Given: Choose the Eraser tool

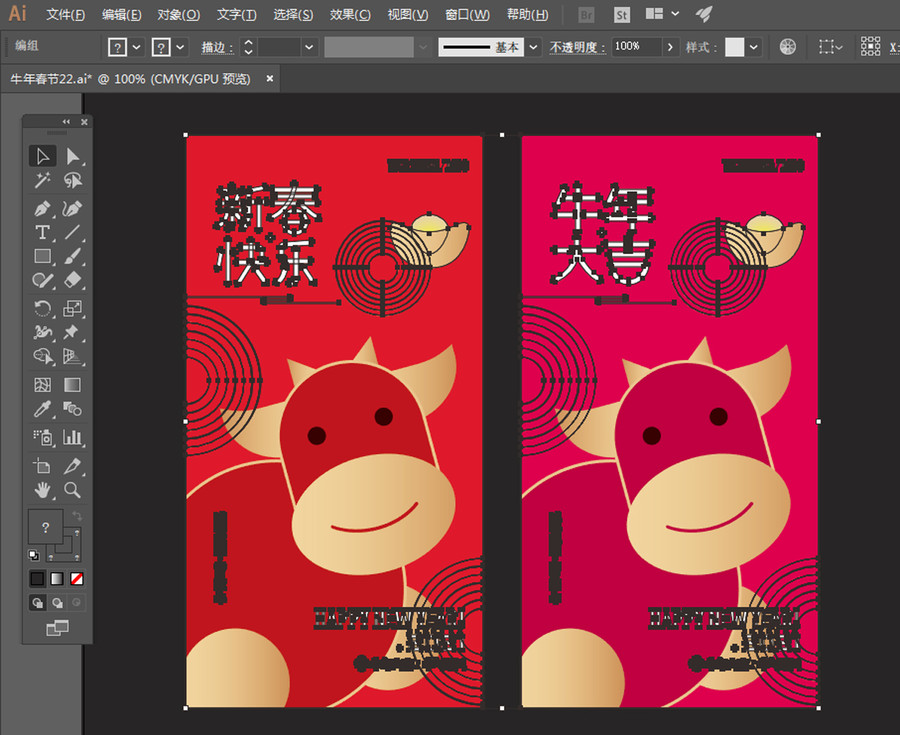Looking at the screenshot, I should (72, 280).
